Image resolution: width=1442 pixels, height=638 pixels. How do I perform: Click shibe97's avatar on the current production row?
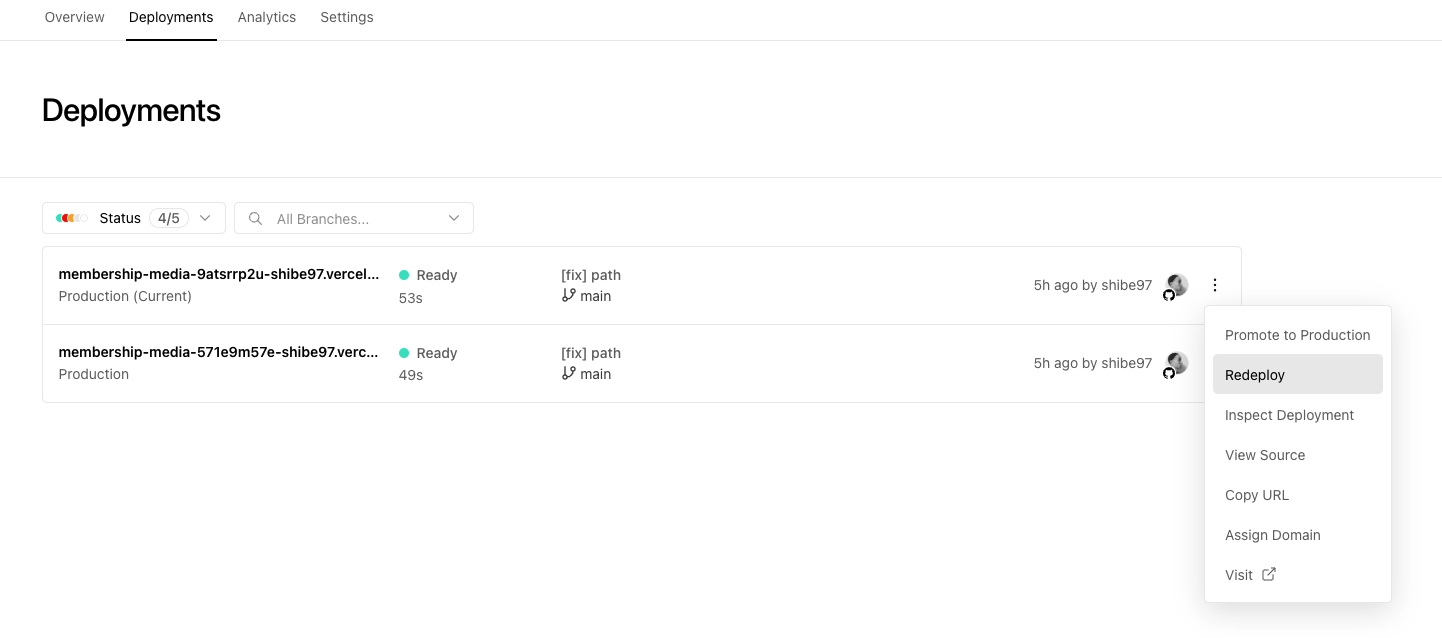coord(1177,285)
